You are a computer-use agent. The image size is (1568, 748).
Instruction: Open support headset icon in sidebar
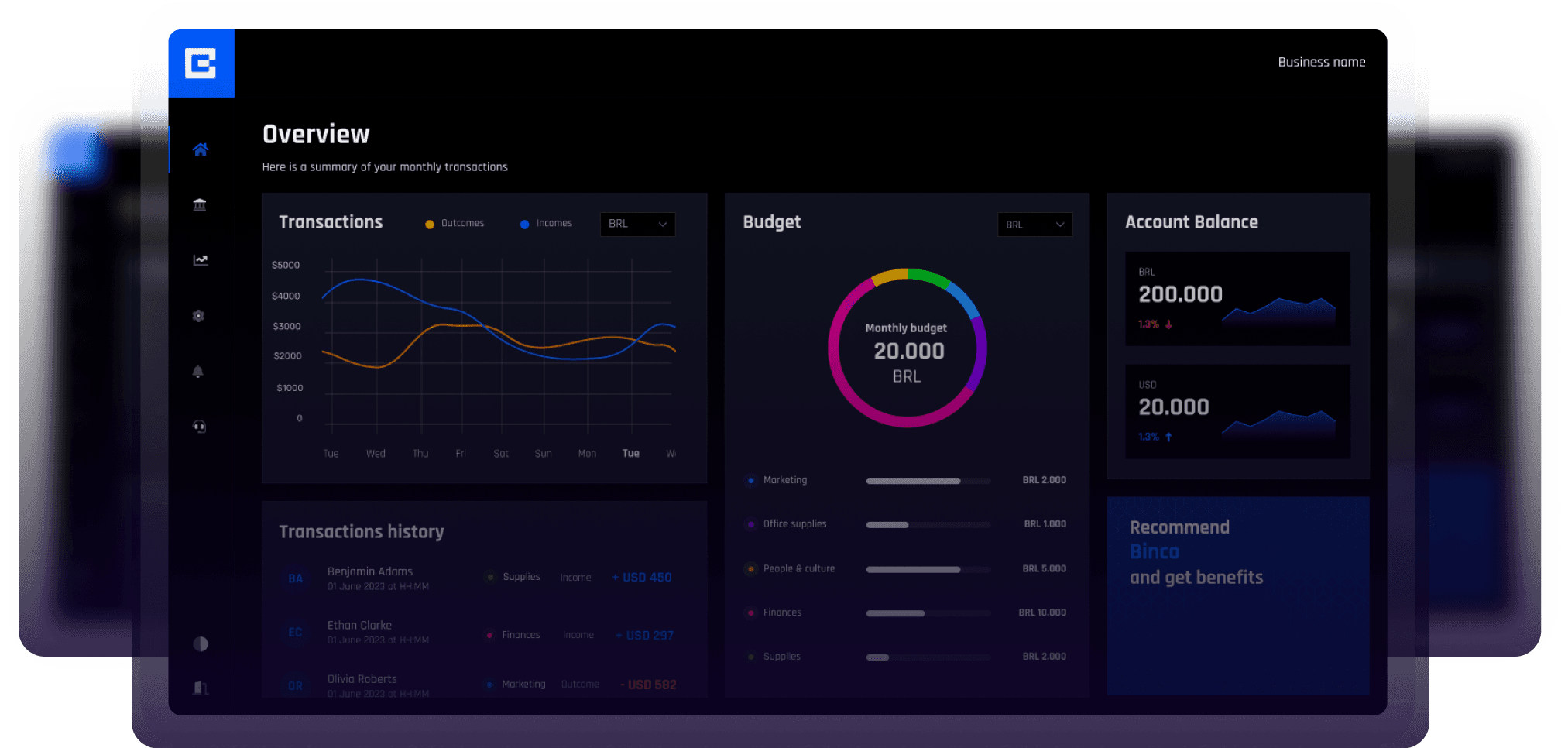coord(199,427)
